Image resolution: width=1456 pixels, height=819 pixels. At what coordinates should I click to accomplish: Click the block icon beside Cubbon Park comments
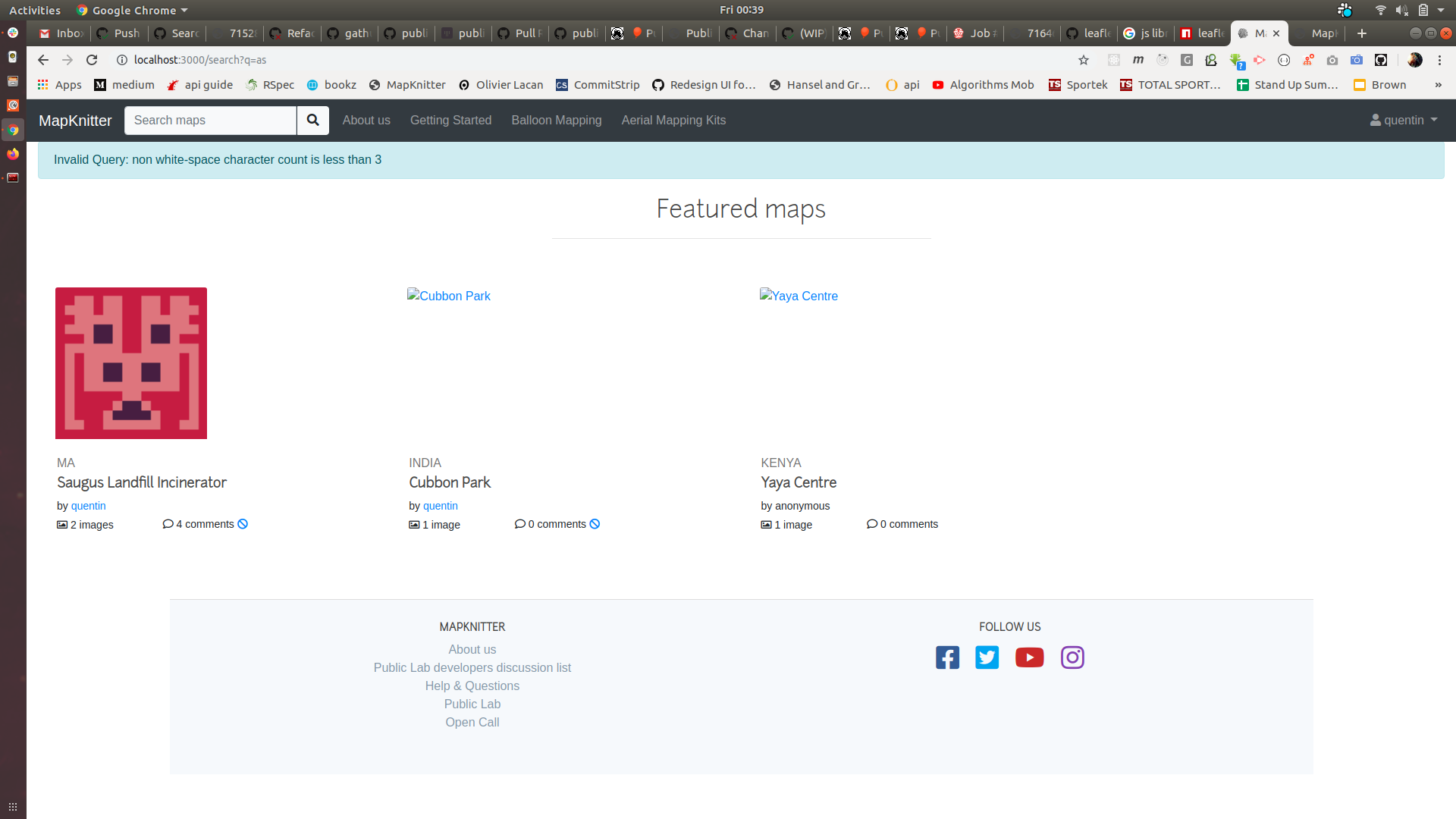[x=595, y=524]
